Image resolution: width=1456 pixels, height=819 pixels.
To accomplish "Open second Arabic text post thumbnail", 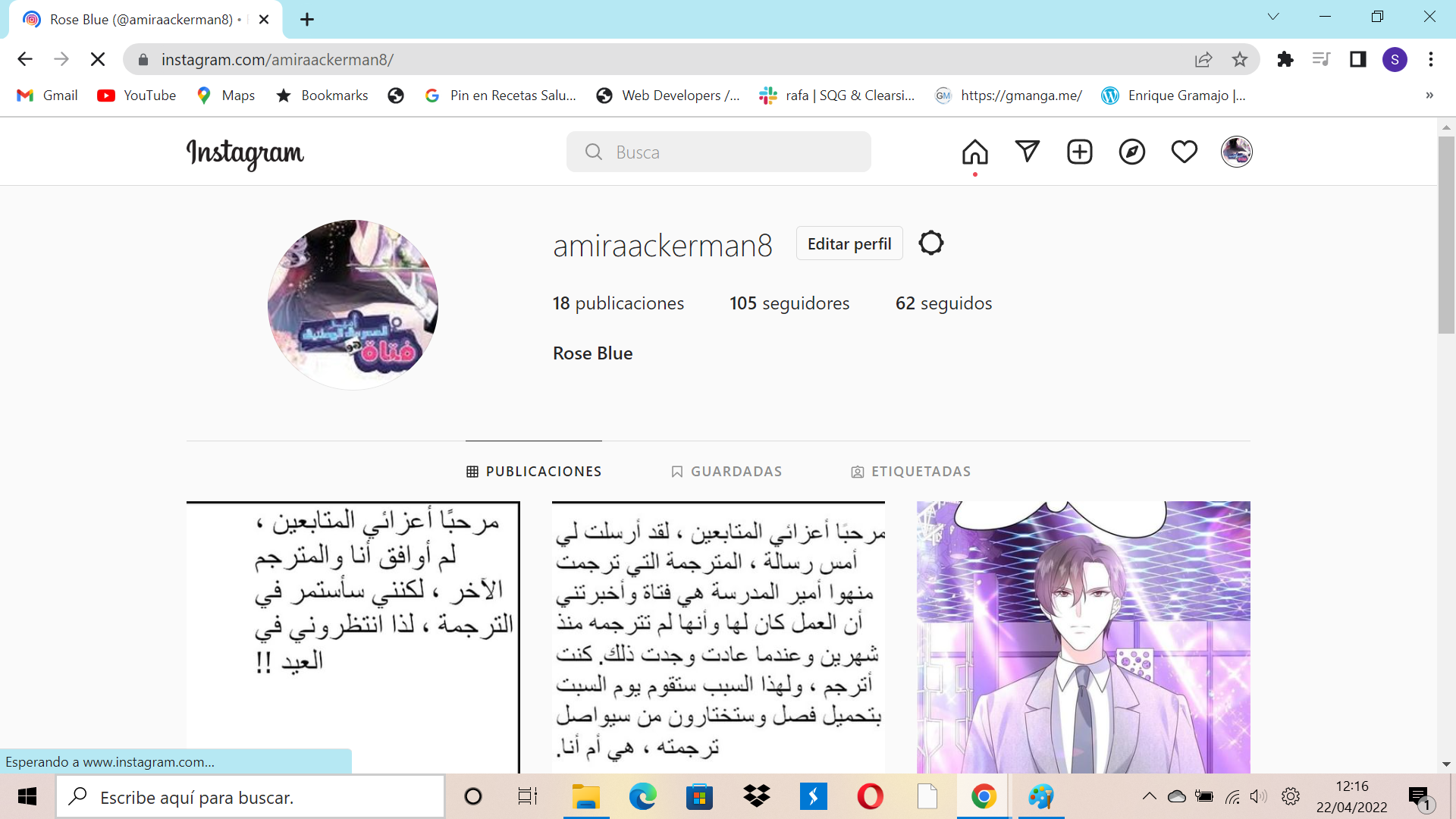I will click(718, 637).
